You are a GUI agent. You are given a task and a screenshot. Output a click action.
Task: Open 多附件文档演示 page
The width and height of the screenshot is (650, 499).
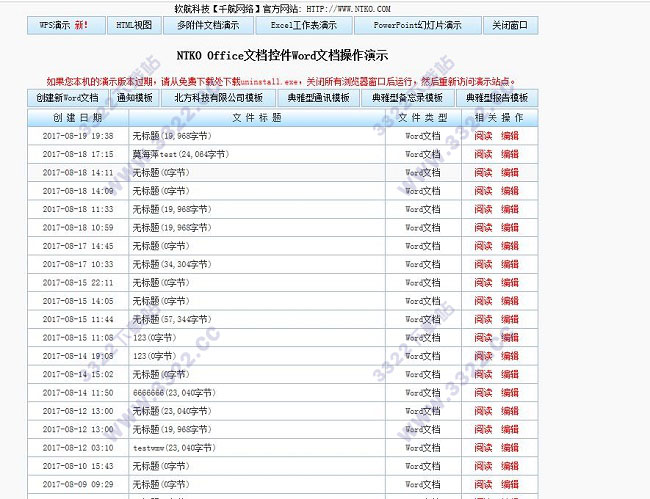coord(208,25)
